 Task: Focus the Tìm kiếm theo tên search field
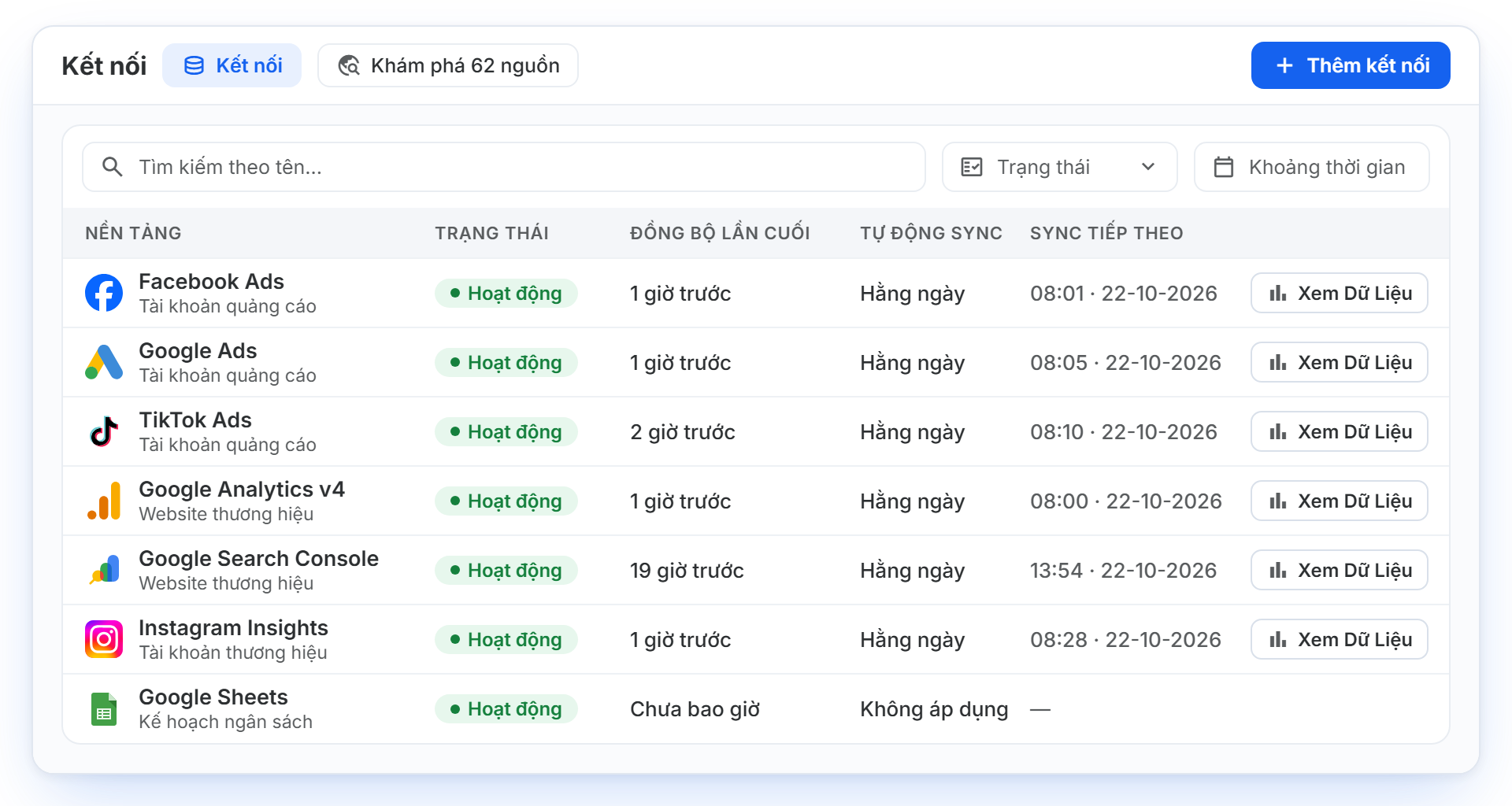tap(504, 167)
